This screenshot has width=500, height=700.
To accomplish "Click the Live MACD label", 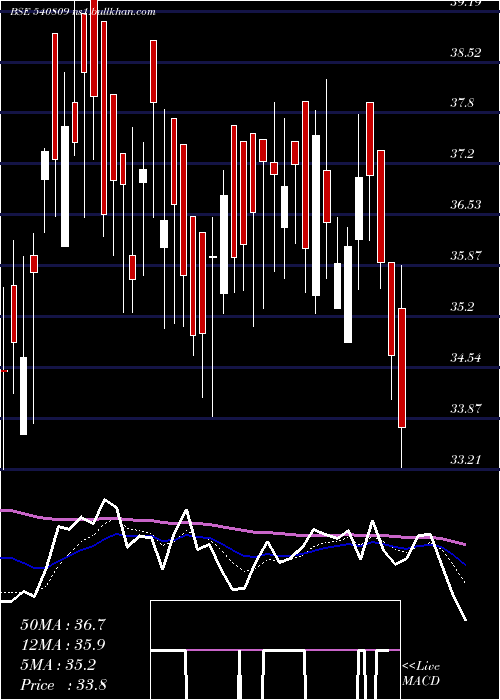I will [421, 673].
